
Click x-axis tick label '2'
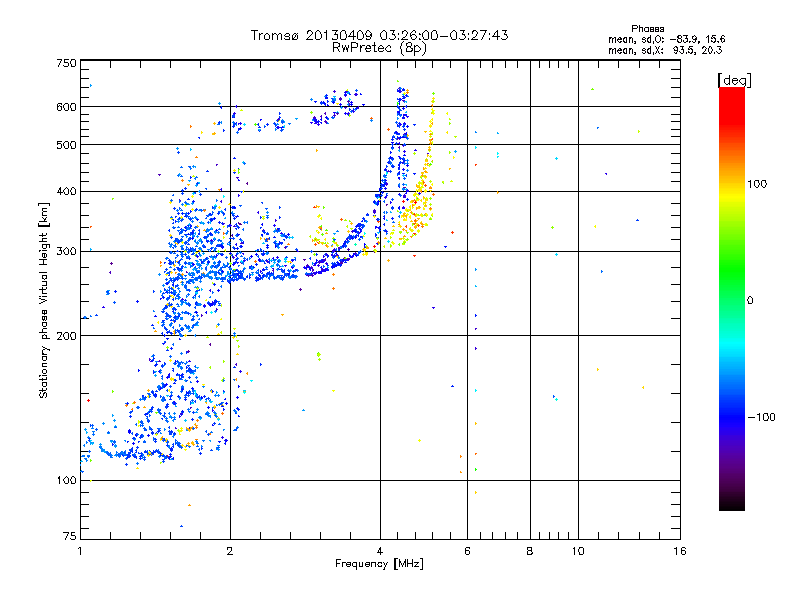coord(230,551)
